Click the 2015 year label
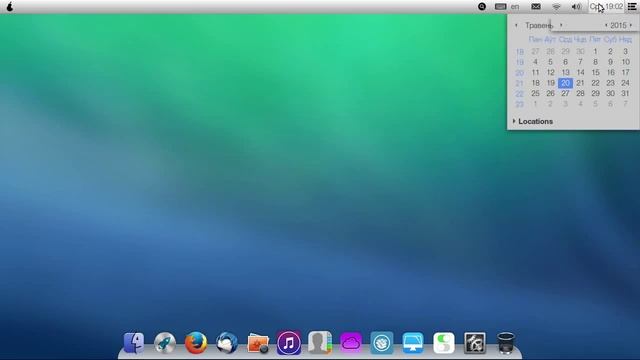 [618, 25]
